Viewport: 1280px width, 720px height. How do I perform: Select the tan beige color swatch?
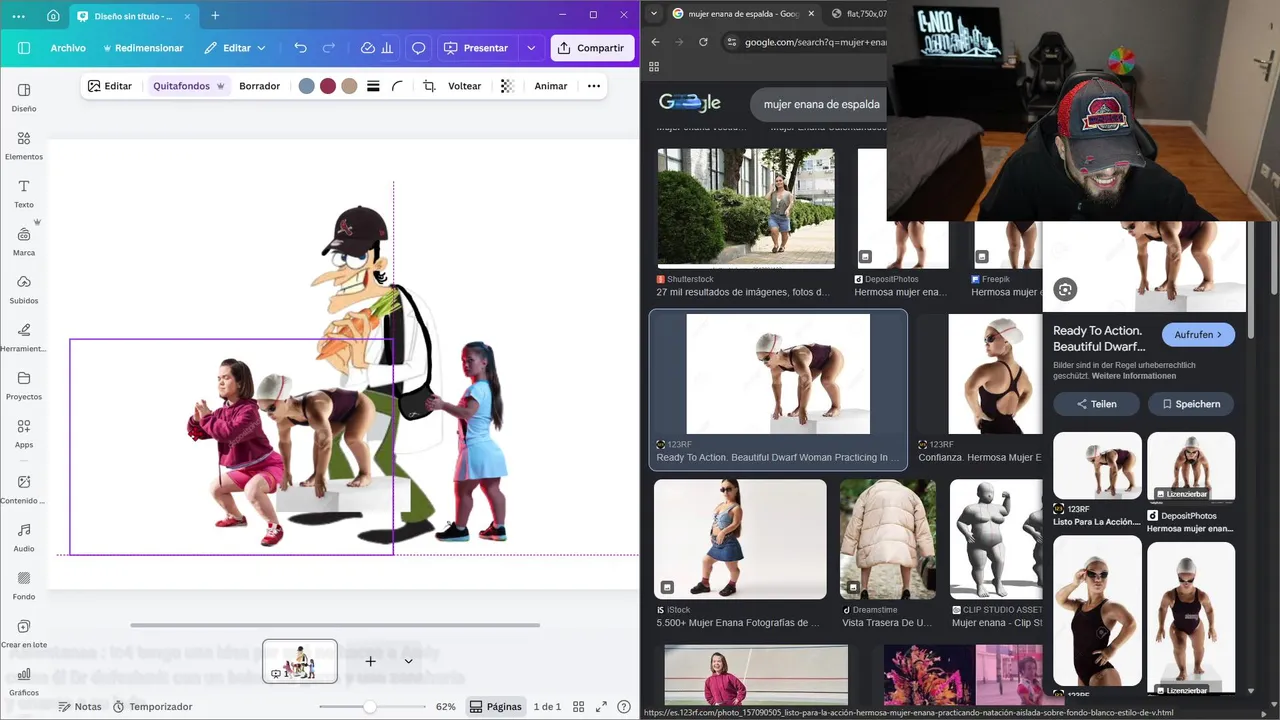coord(349,86)
